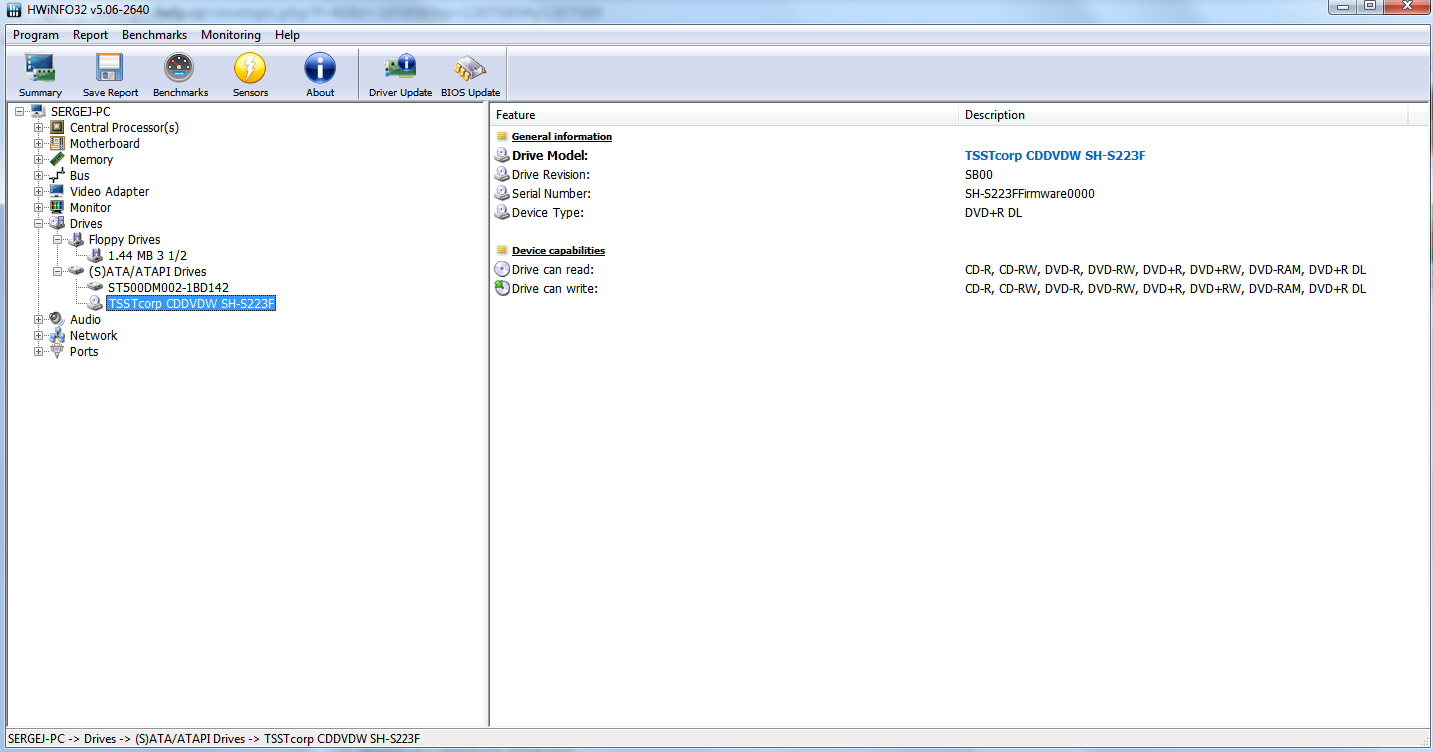Click the About info icon

320,68
